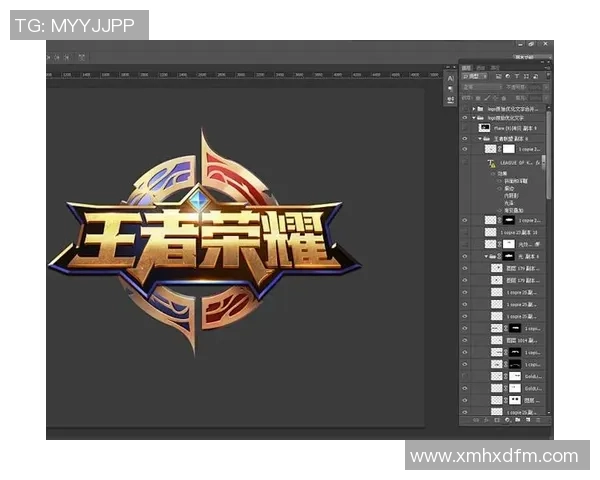Click the lock all padlock icon
This screenshot has width=600, height=480.
(504, 98)
